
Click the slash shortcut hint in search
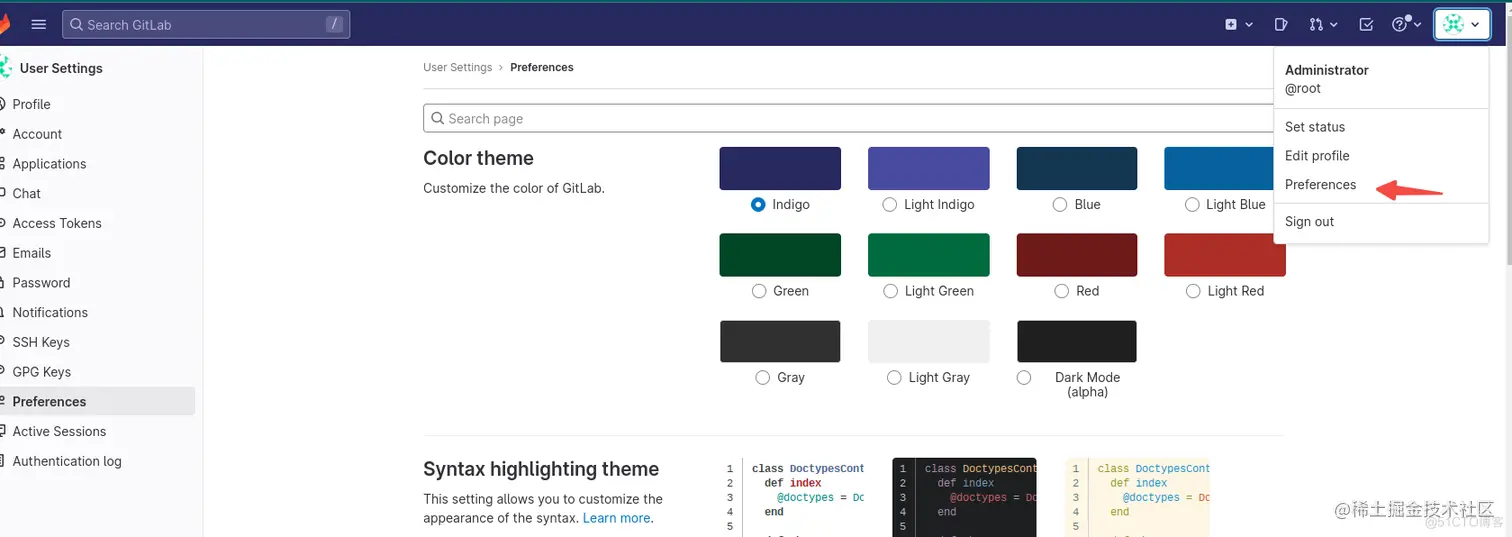click(334, 24)
